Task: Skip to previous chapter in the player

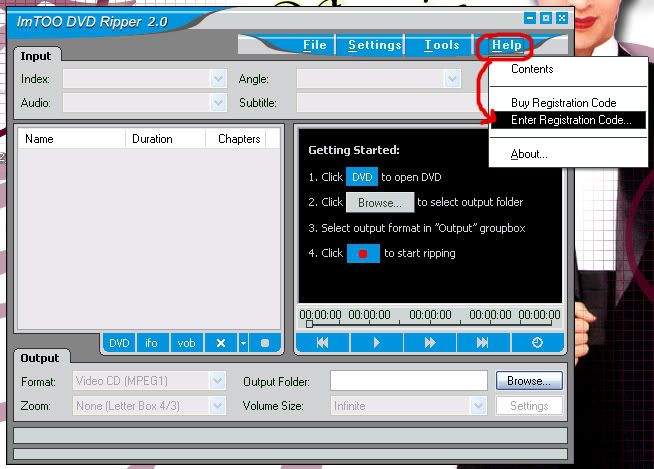Action: click(x=322, y=343)
